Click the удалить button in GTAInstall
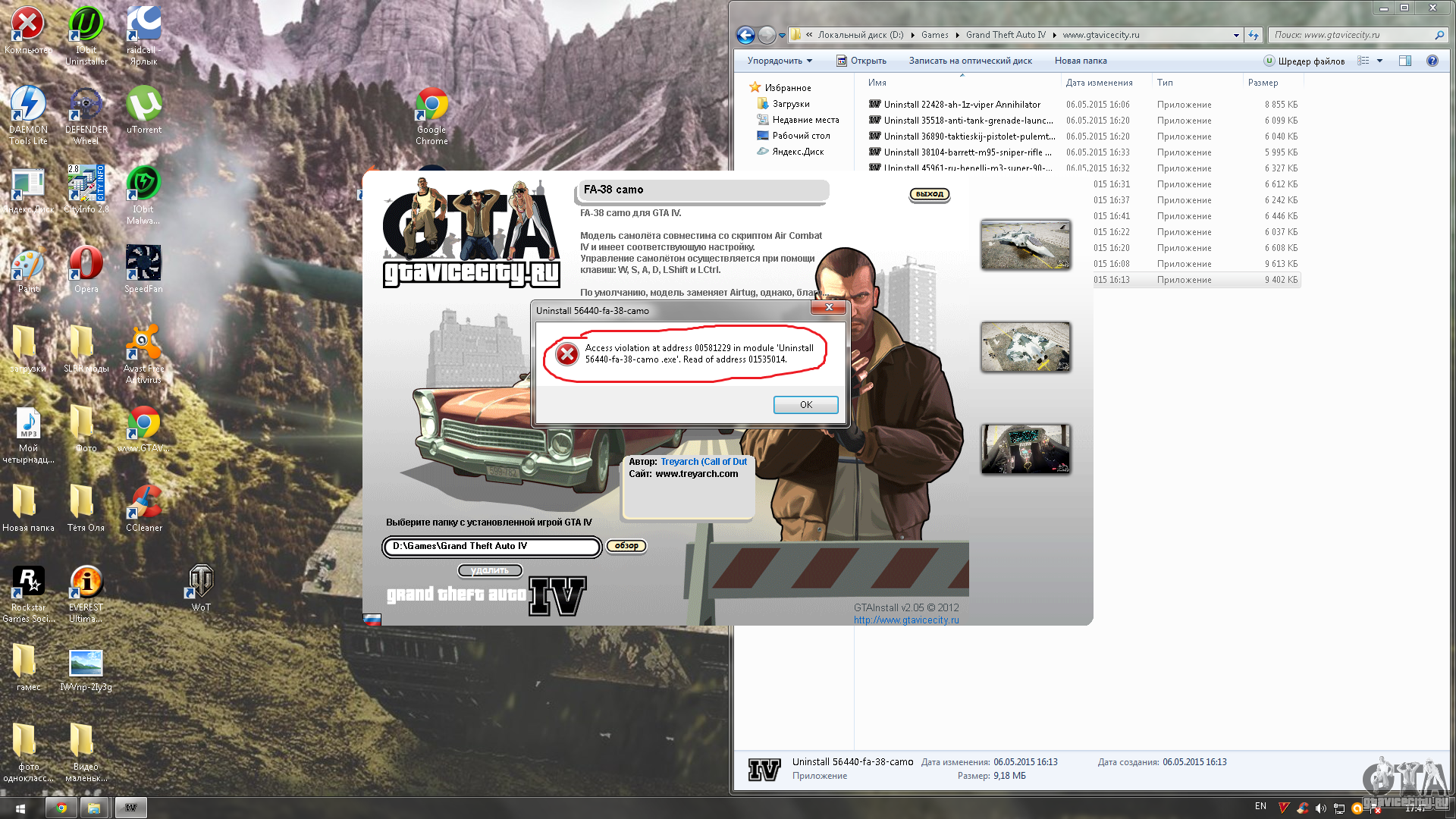 [490, 570]
